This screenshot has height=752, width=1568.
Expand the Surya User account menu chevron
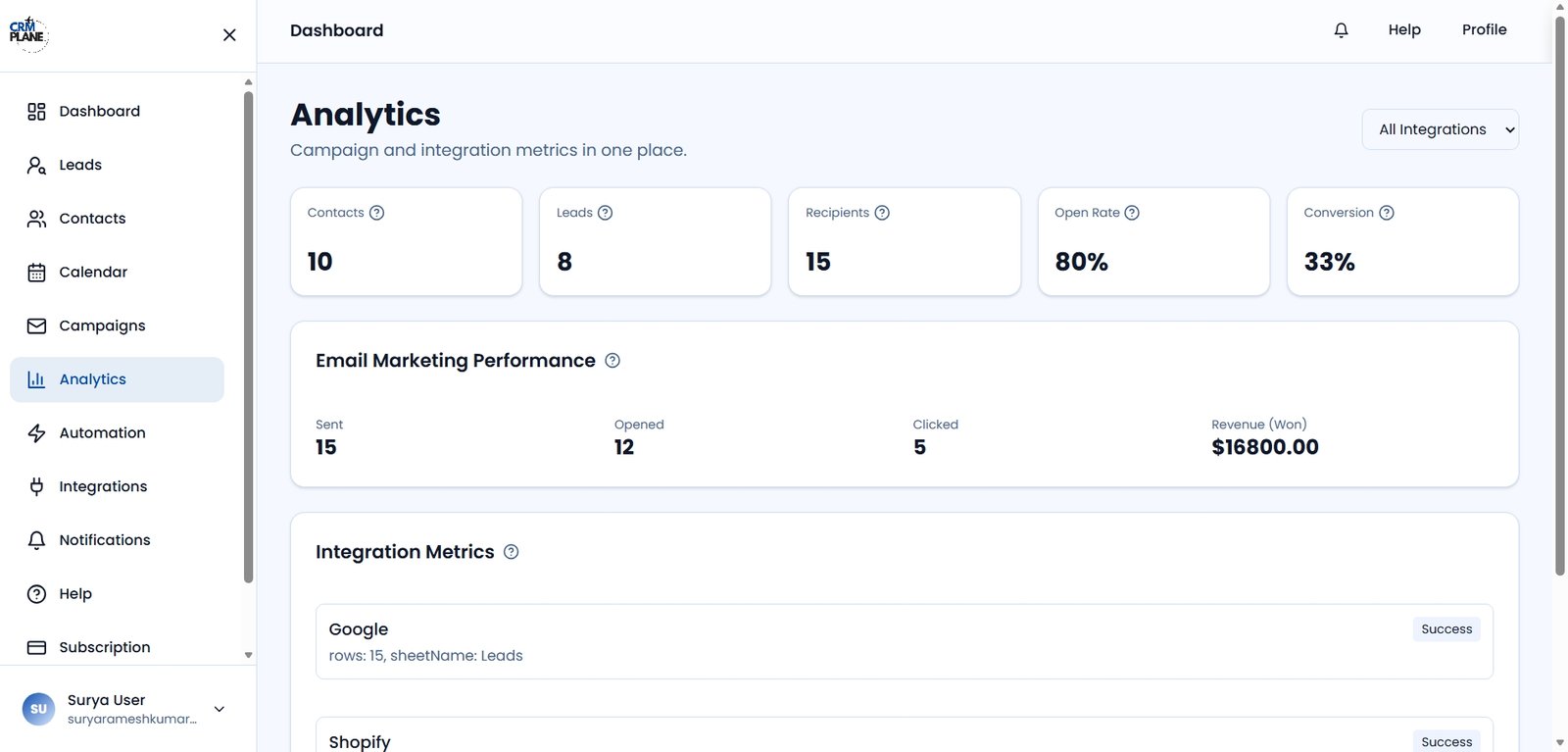pyautogui.click(x=220, y=709)
